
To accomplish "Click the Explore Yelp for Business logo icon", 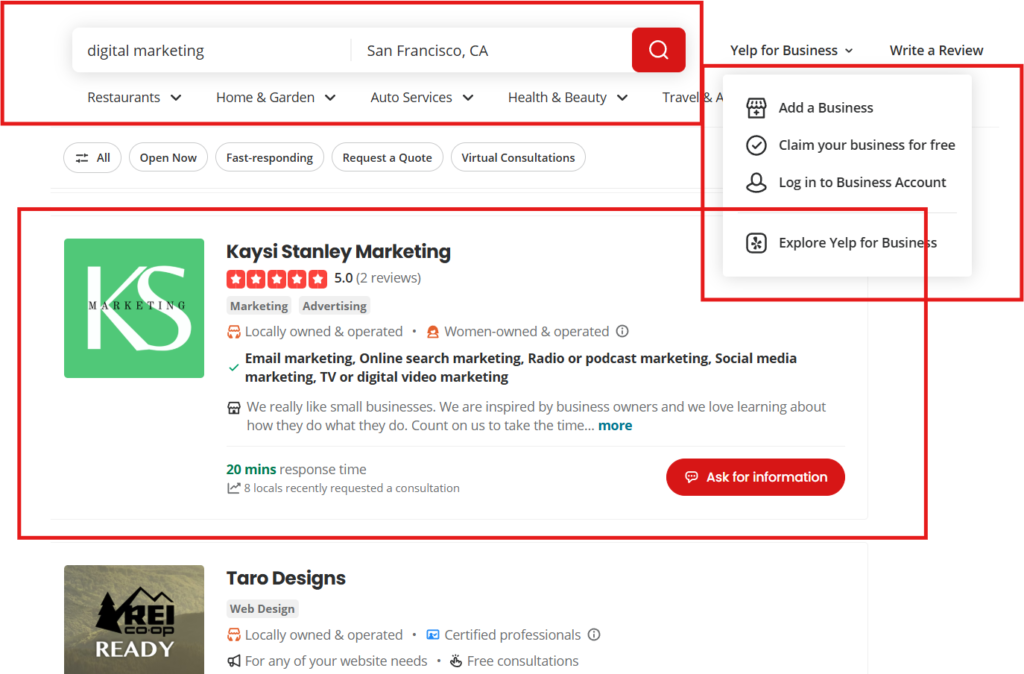I will coord(756,243).
